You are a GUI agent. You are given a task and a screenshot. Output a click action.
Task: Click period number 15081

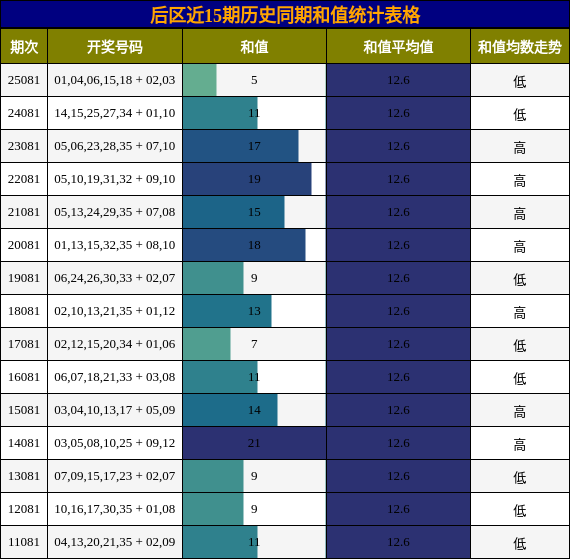tap(24, 410)
